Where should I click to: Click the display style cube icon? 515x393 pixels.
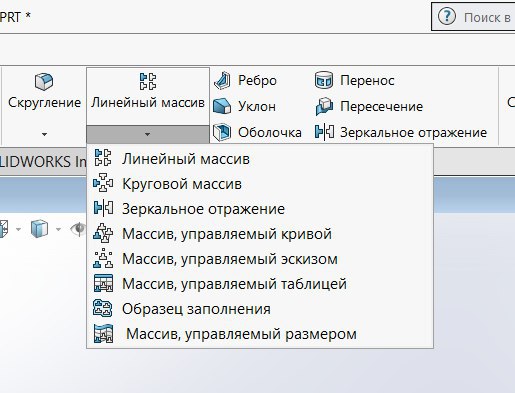(x=39, y=229)
